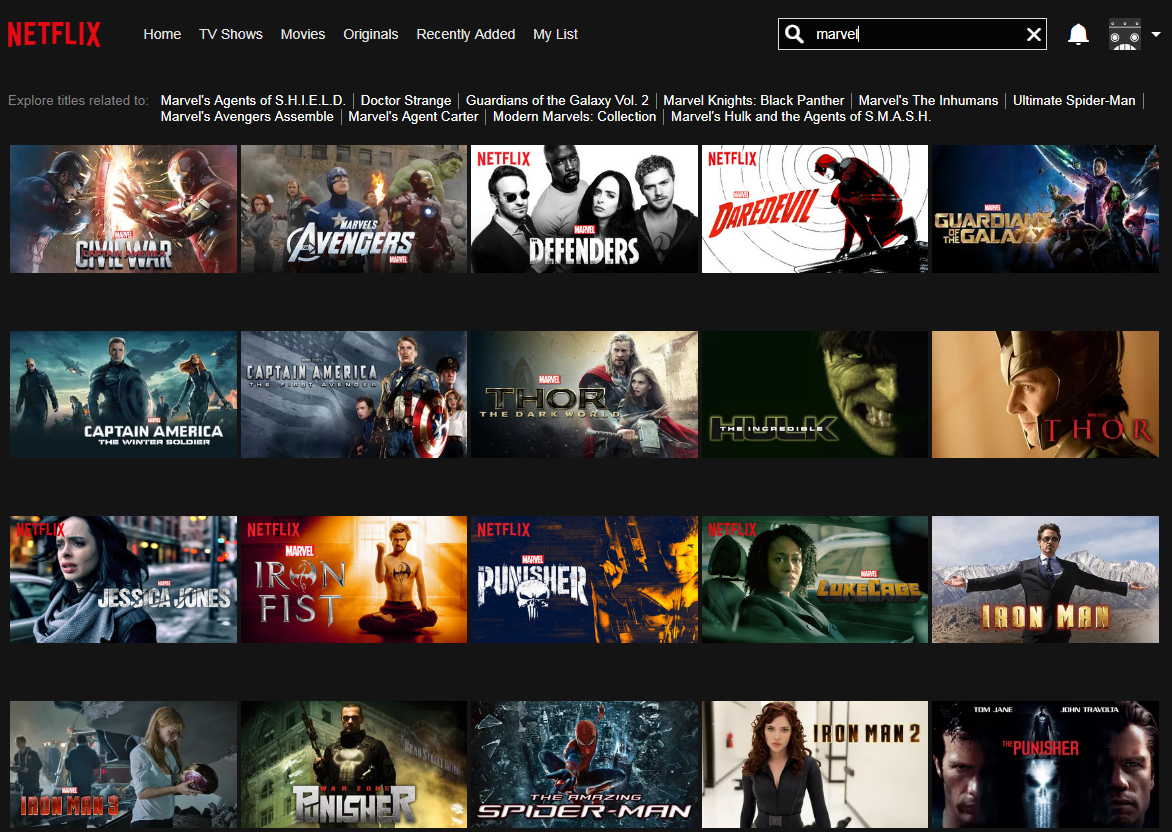Click the search magnifier icon
This screenshot has width=1172, height=832.
coord(795,34)
